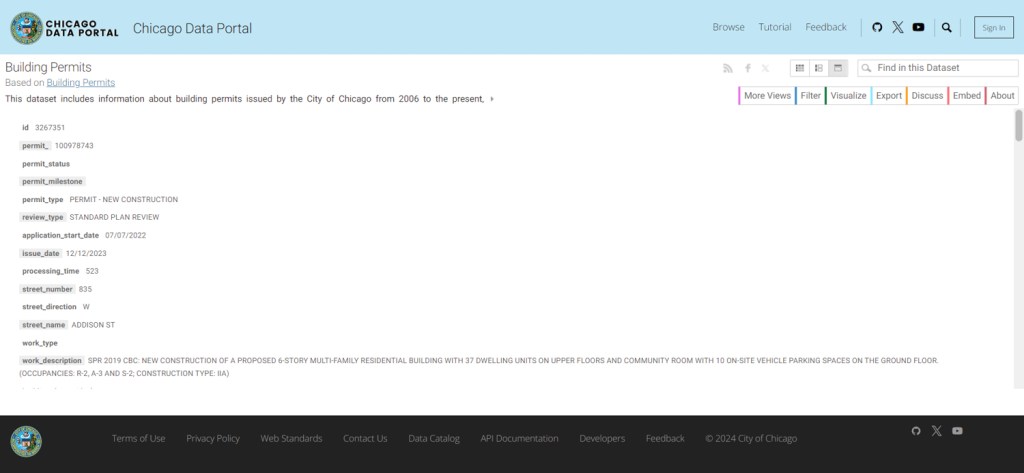1024x473 pixels.
Task: Open the Visualize tab
Action: [x=848, y=96]
